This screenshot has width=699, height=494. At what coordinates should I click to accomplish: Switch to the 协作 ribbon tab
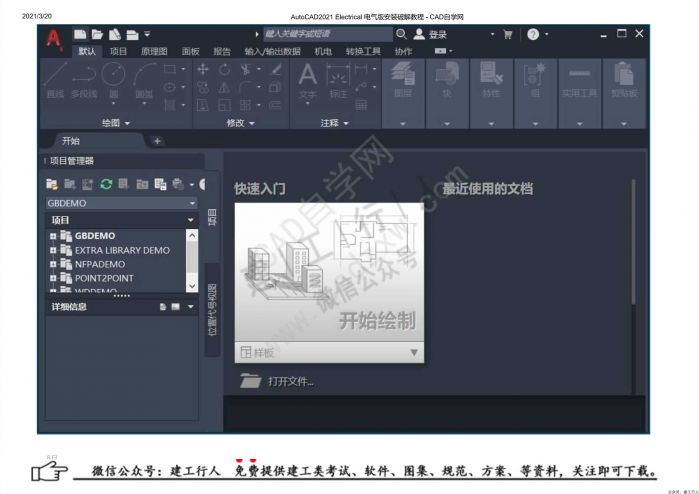pyautogui.click(x=403, y=51)
